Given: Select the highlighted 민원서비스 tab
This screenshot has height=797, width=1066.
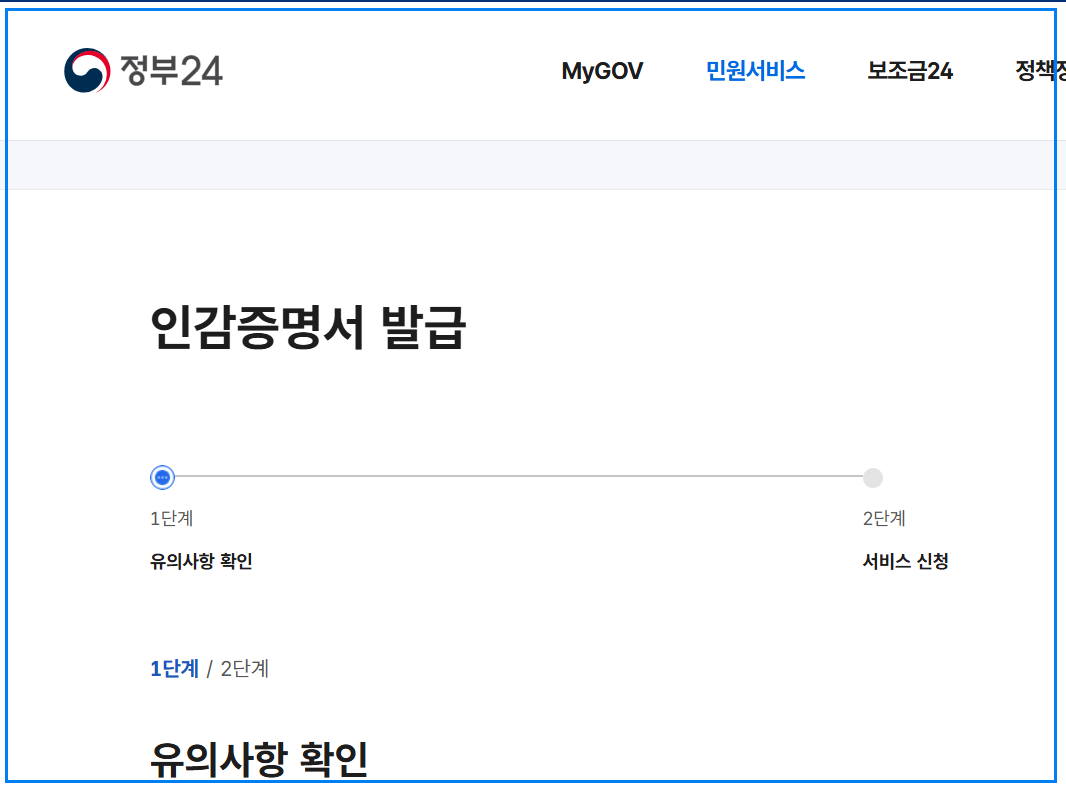Looking at the screenshot, I should click(x=755, y=71).
